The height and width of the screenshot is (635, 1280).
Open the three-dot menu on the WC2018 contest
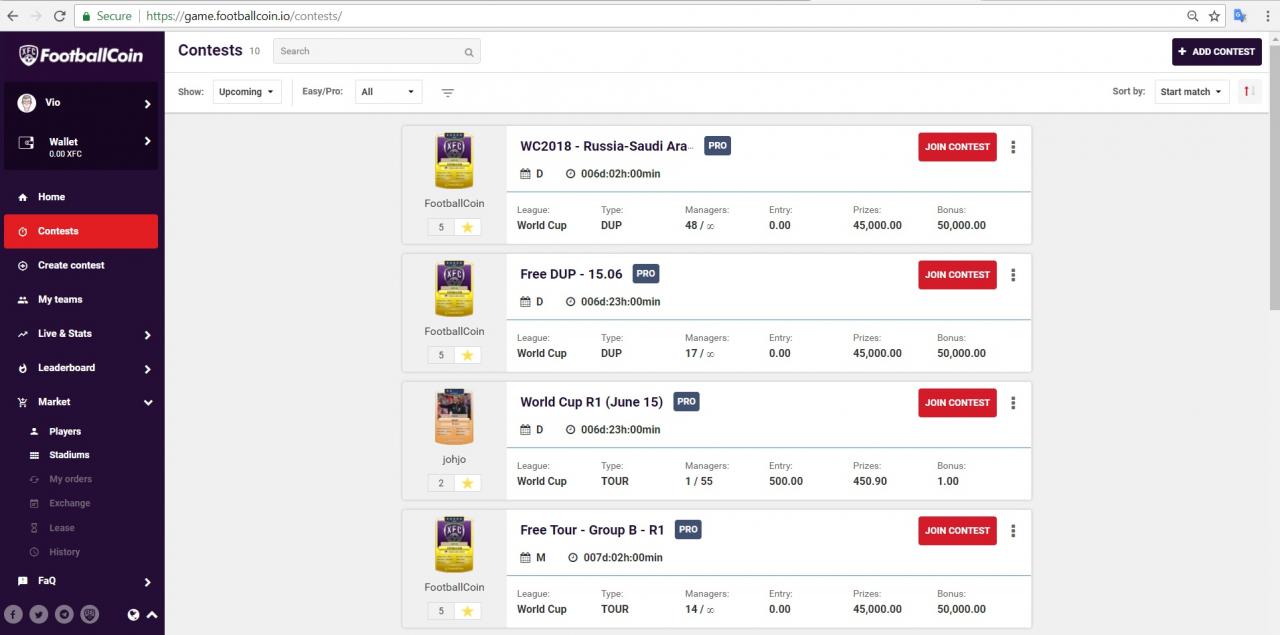pyautogui.click(x=1013, y=146)
